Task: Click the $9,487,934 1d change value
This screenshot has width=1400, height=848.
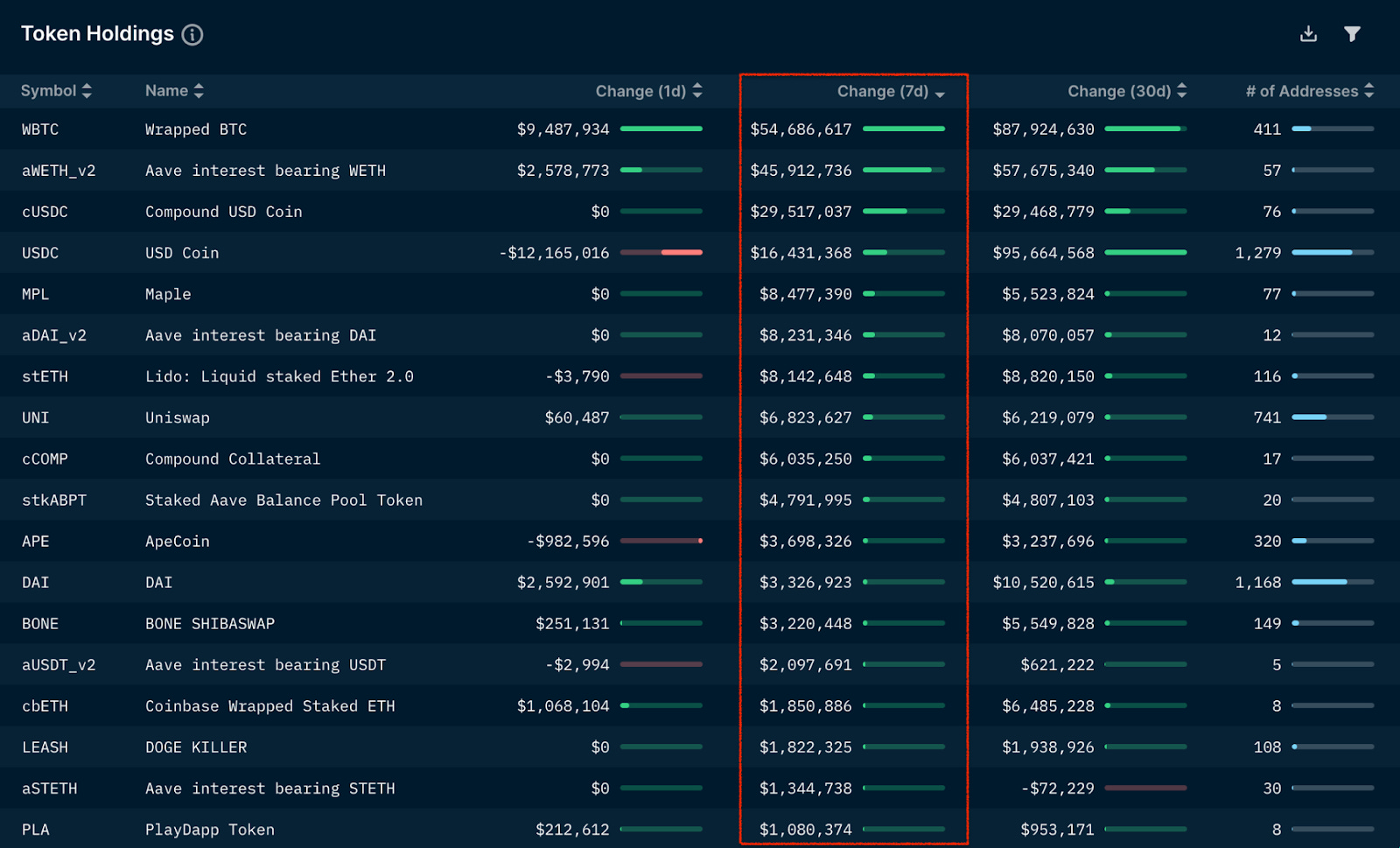Action: point(563,130)
